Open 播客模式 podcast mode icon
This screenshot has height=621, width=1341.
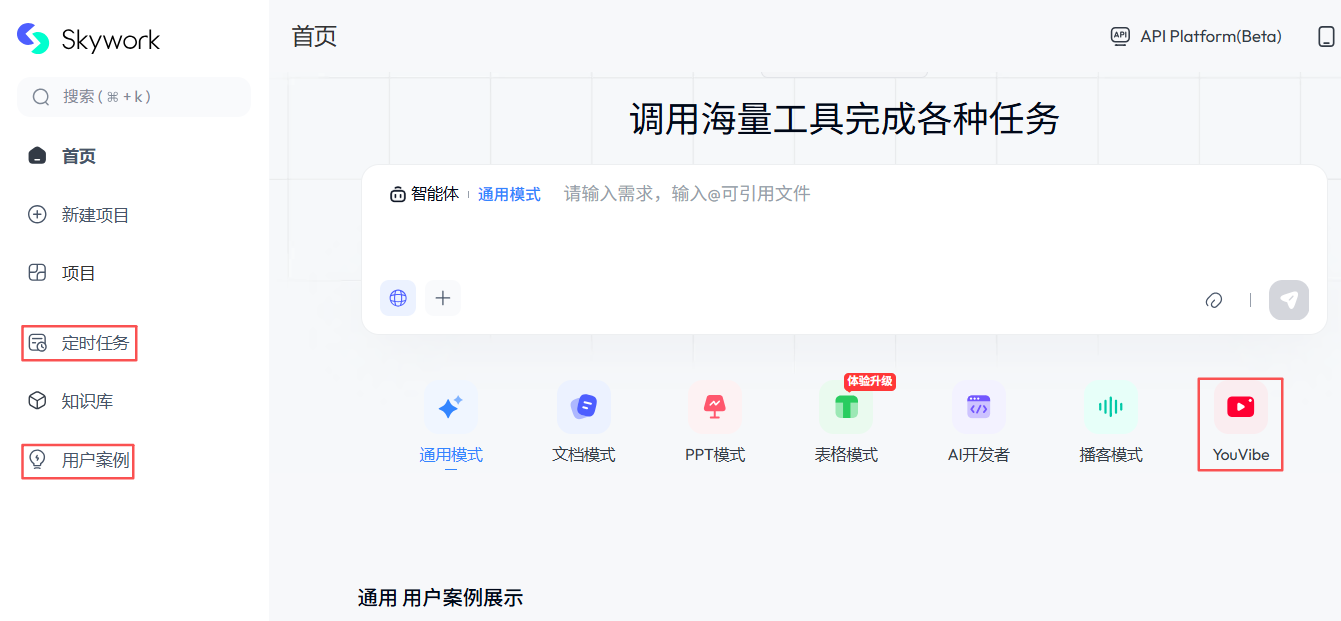pyautogui.click(x=1110, y=407)
